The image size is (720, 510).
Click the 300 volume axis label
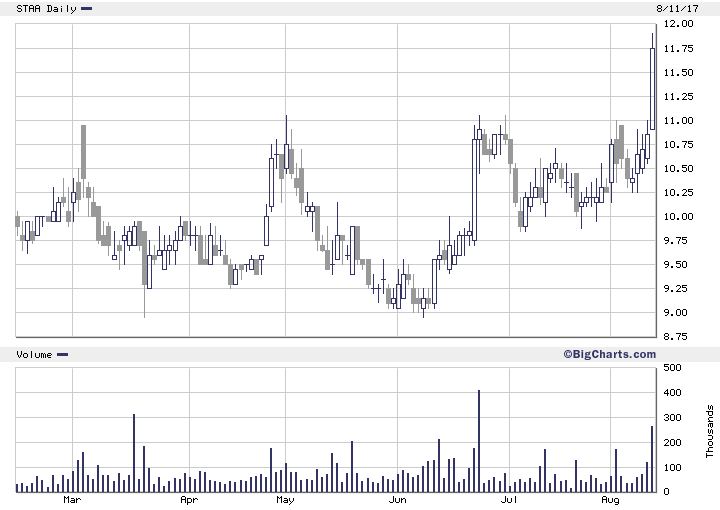coord(673,418)
